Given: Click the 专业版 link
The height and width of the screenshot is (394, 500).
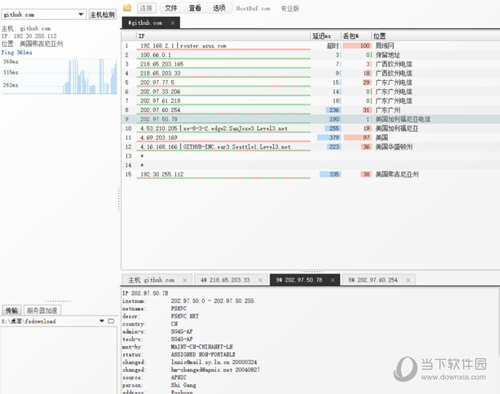Looking at the screenshot, I should pos(290,8).
